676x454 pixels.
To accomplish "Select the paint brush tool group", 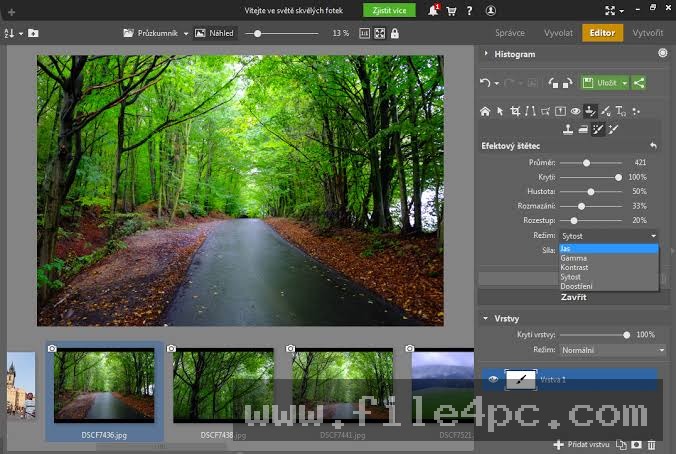I will tap(606, 112).
